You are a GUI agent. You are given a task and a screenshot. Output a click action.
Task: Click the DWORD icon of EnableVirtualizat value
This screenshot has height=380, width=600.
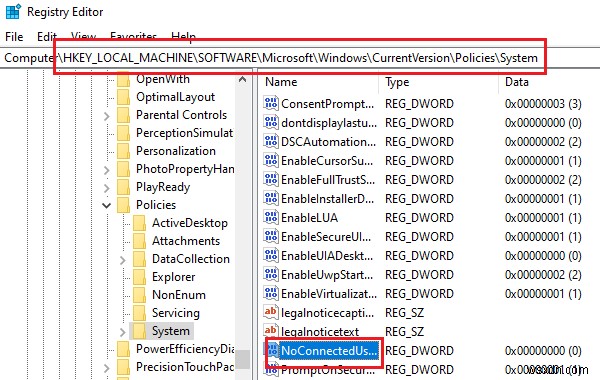click(271, 294)
